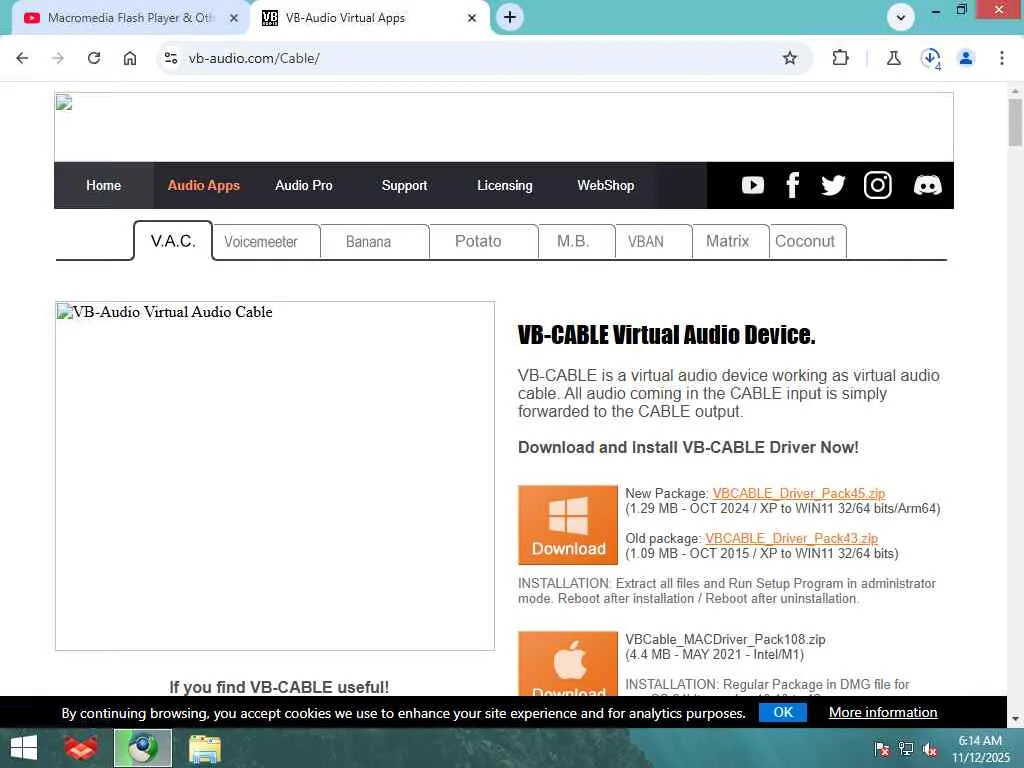
Task: Open the taskbar clock showing 6:14 AM
Action: 980,749
